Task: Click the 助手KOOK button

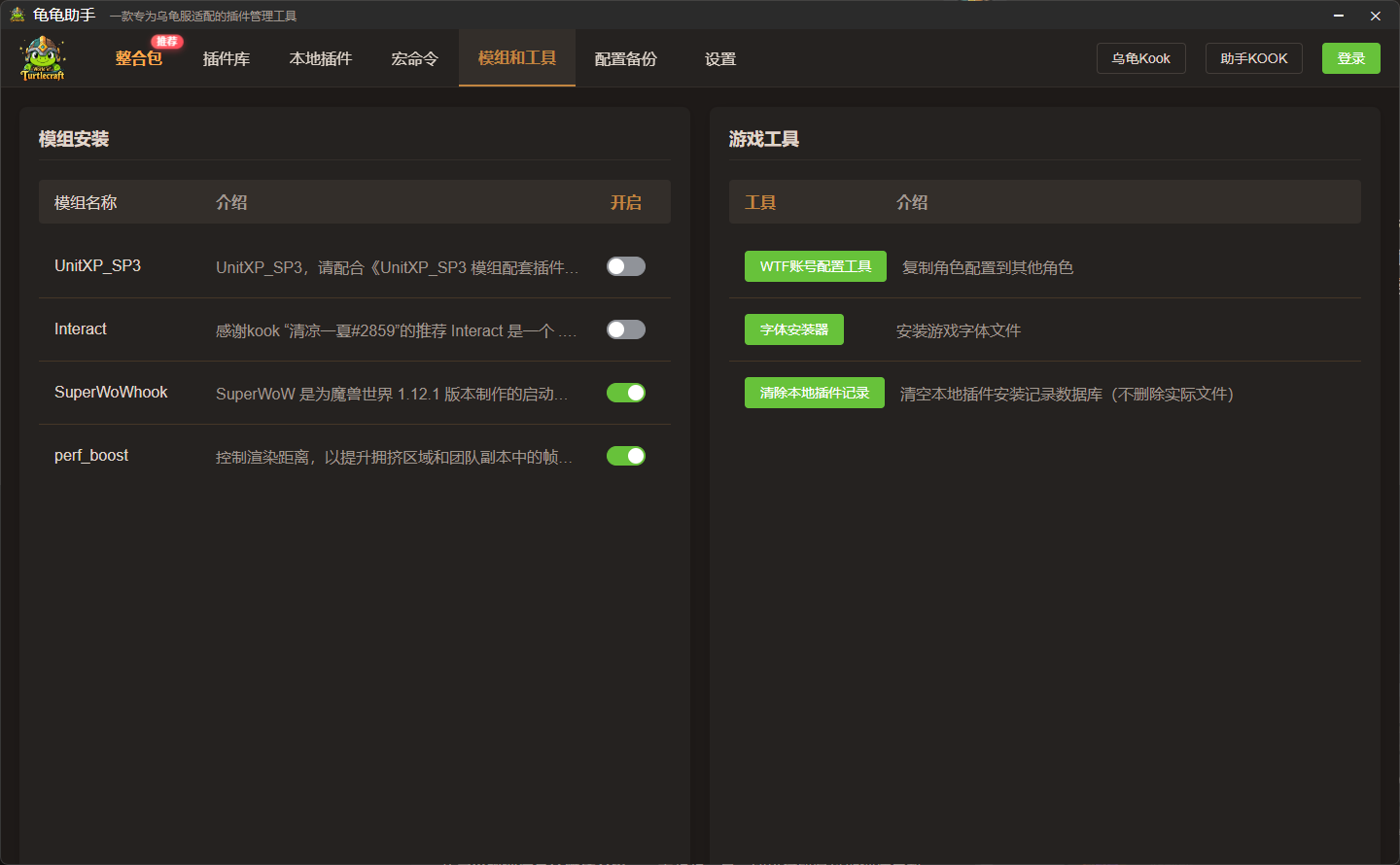Action: point(1253,57)
